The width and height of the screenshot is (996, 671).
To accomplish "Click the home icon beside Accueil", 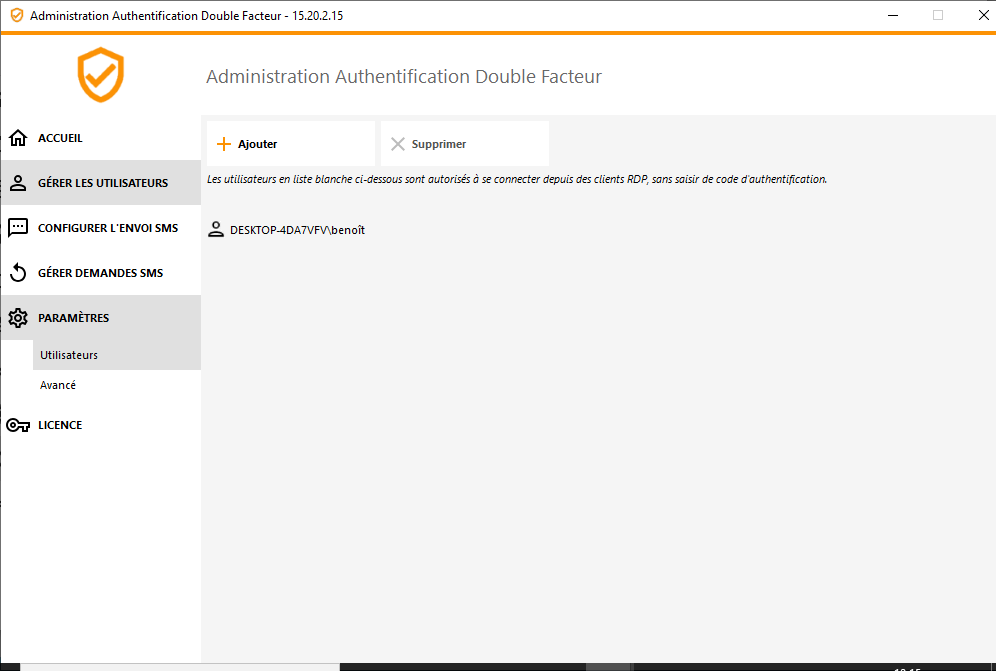I will [x=18, y=138].
